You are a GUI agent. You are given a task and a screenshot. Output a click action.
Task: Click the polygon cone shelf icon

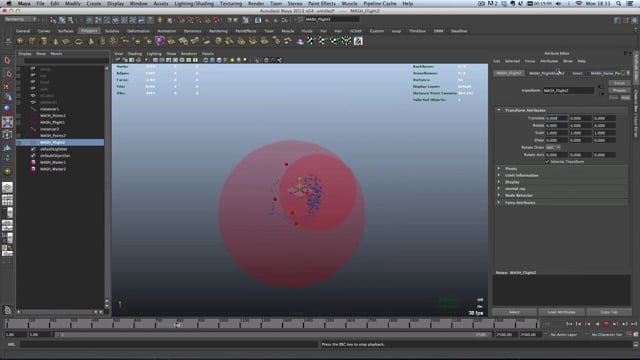[x=56, y=41]
